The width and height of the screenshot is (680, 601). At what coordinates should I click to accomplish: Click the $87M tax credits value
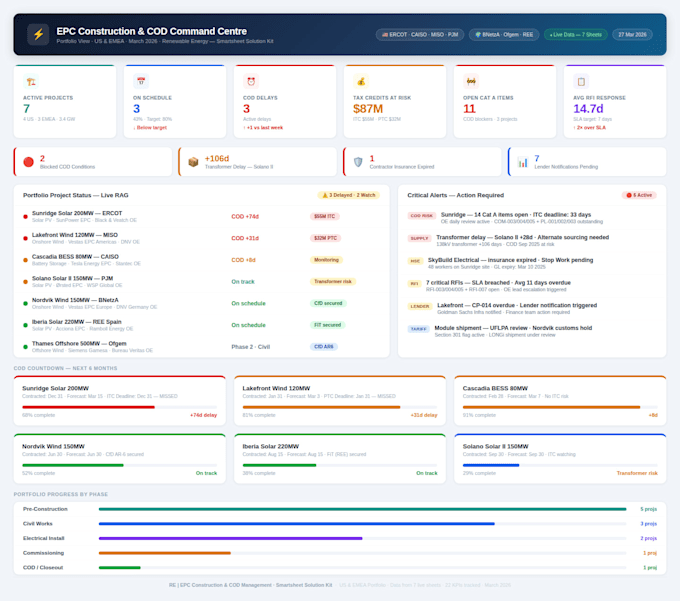point(368,108)
